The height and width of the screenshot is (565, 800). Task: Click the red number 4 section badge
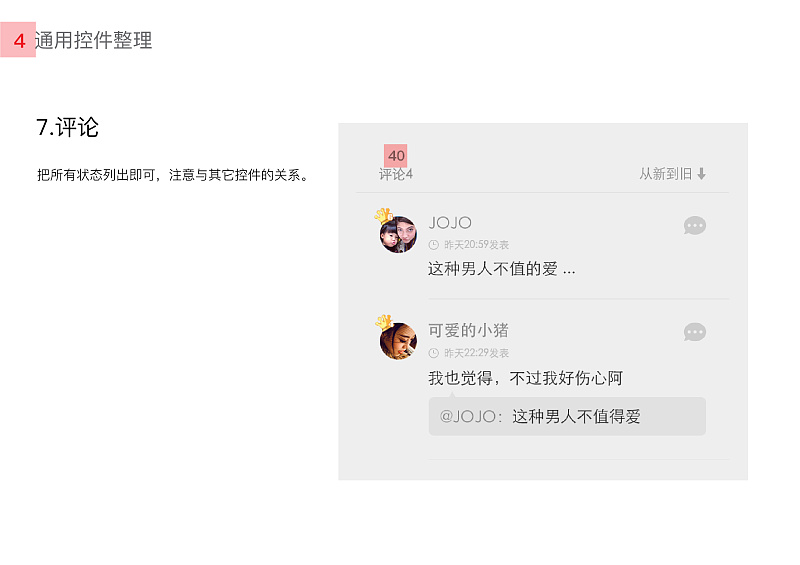(x=18, y=40)
